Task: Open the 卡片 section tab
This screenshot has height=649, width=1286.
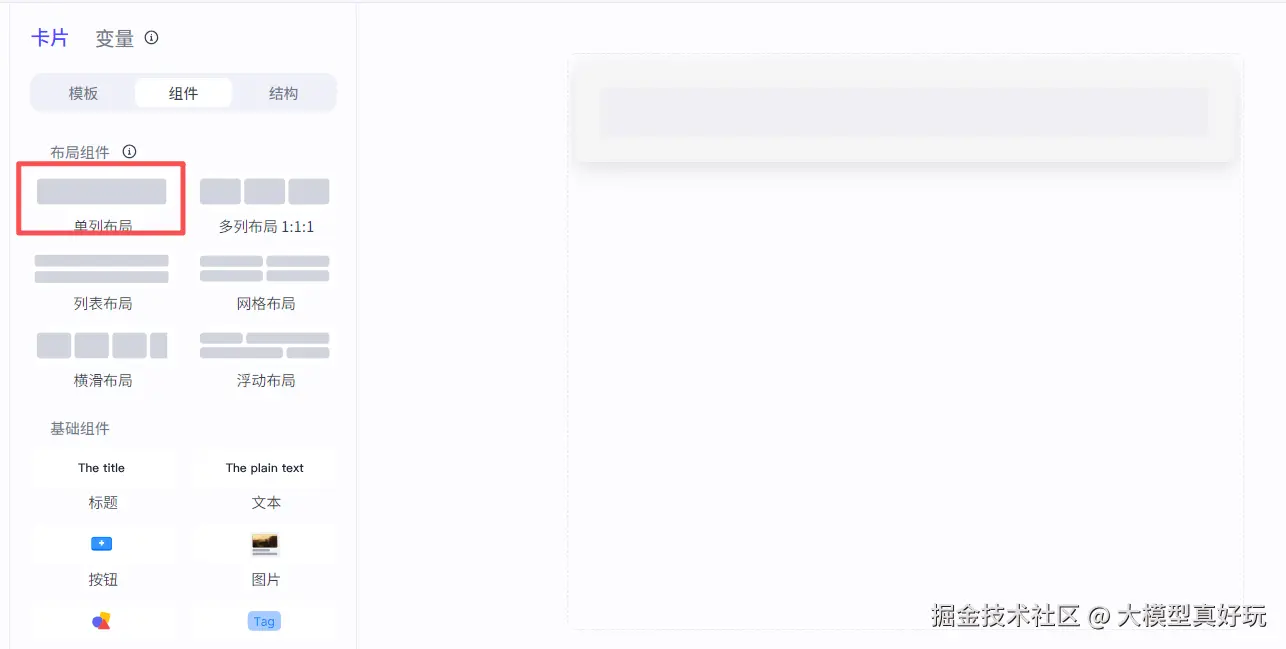Action: (50, 38)
